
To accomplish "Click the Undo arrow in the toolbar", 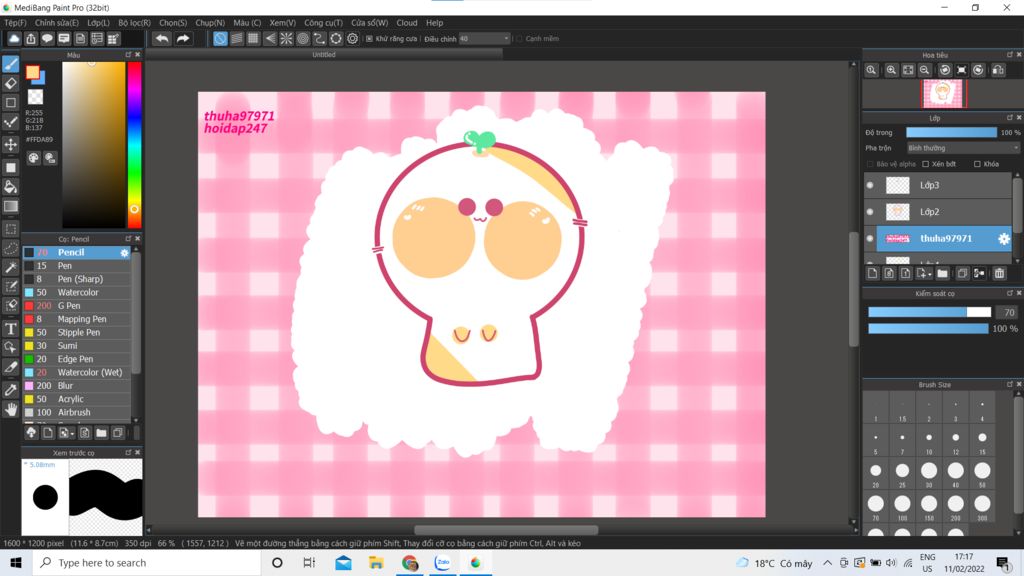I will [161, 39].
